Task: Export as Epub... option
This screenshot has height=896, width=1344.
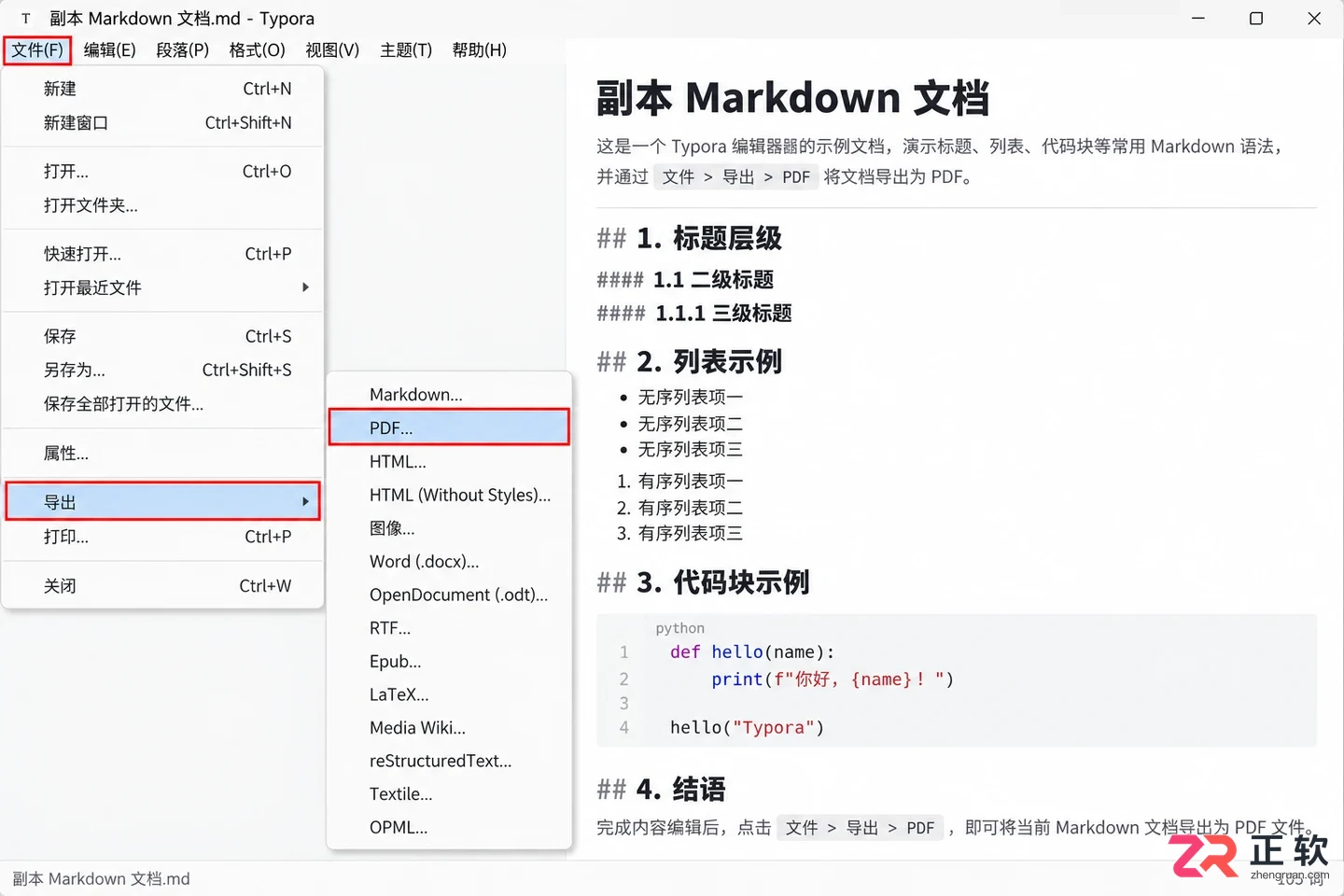Action: point(449,662)
